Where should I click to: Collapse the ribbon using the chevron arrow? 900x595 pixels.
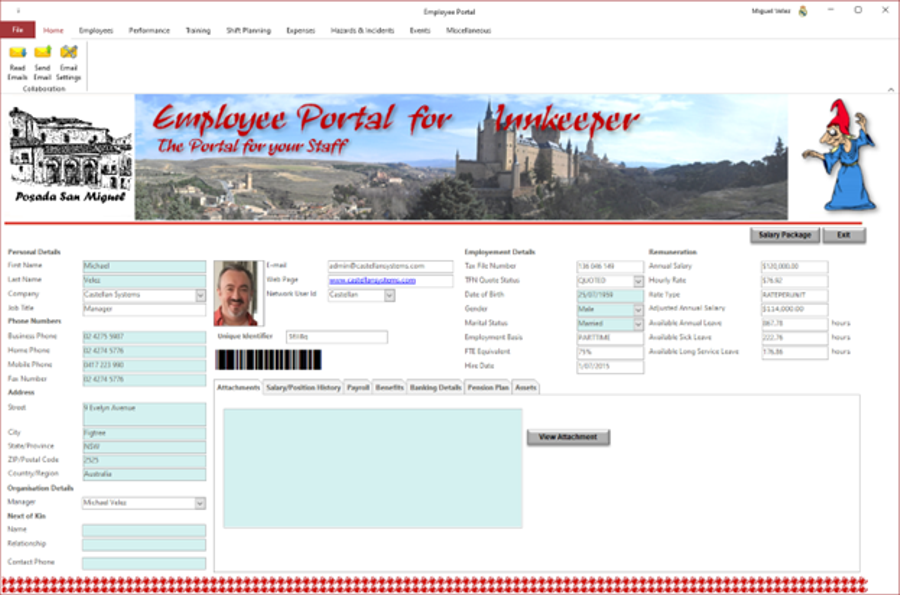pyautogui.click(x=890, y=90)
